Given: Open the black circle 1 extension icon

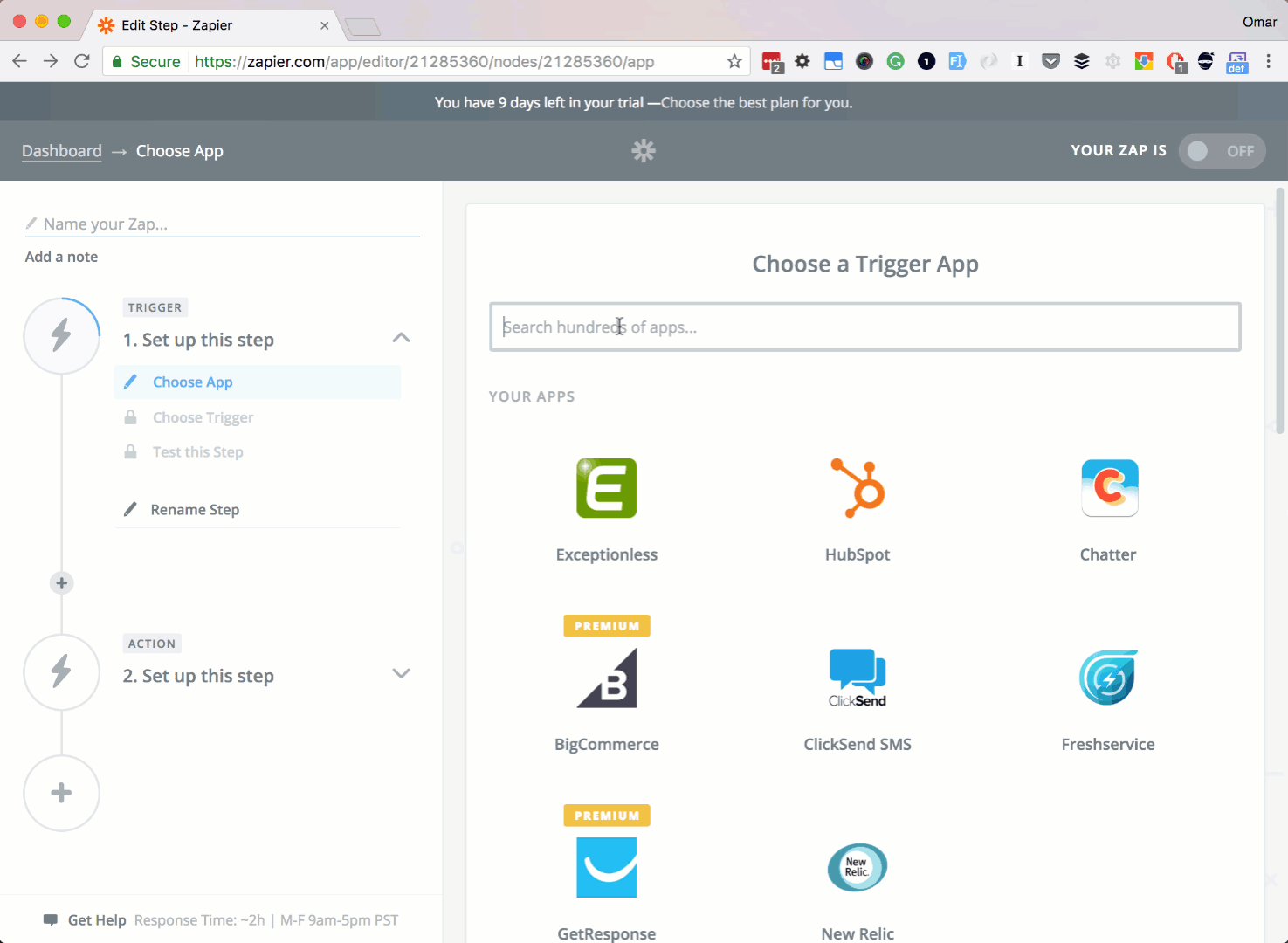Looking at the screenshot, I should (926, 61).
